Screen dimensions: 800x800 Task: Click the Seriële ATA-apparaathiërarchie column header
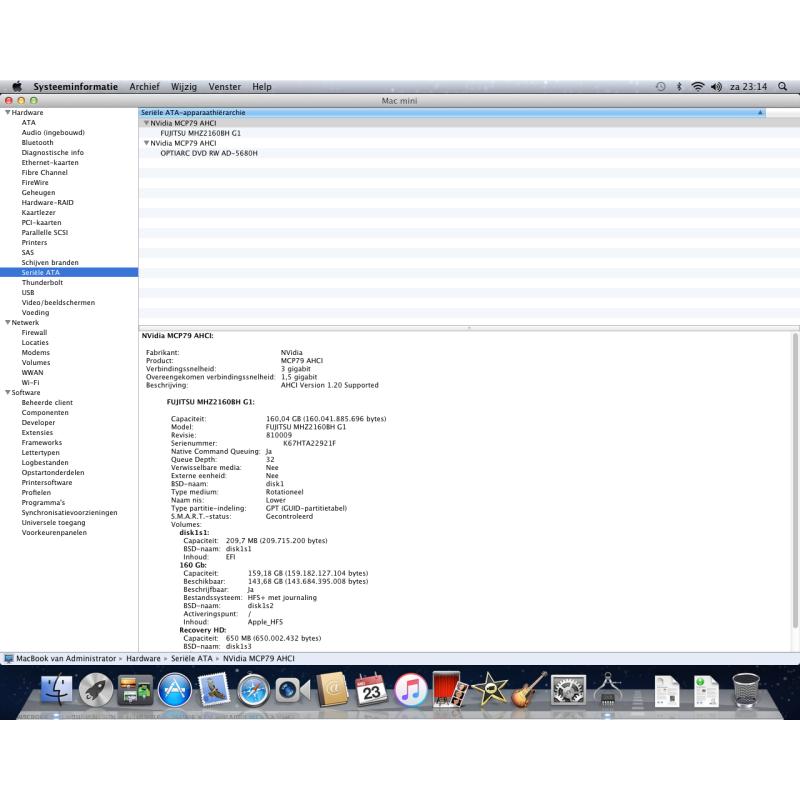coord(452,112)
